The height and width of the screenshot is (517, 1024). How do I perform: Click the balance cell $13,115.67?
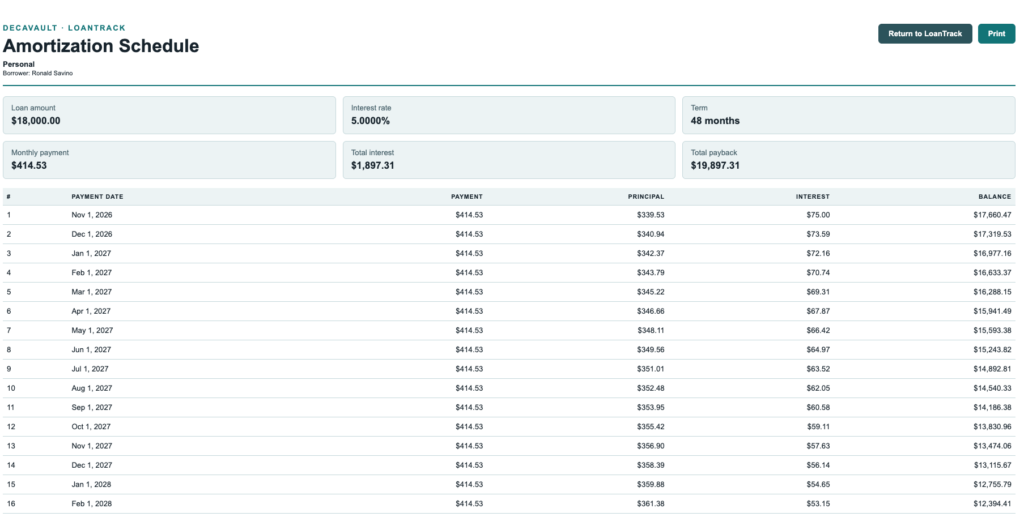click(x=992, y=465)
